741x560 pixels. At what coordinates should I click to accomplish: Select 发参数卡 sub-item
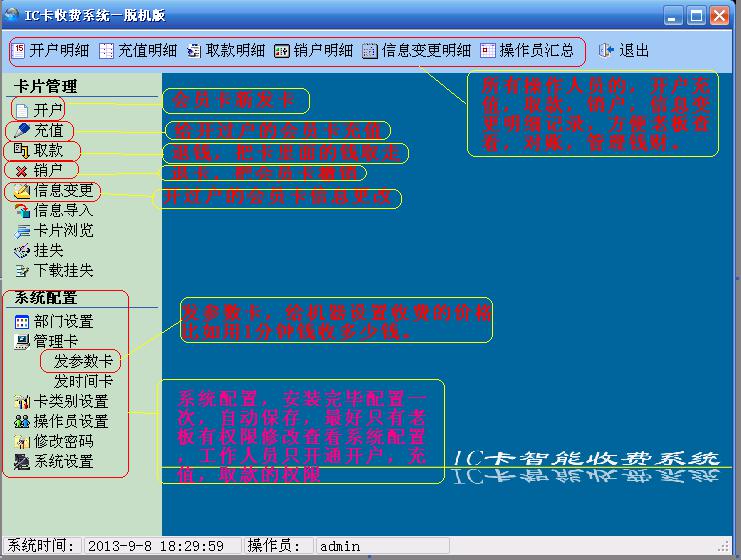(83, 362)
